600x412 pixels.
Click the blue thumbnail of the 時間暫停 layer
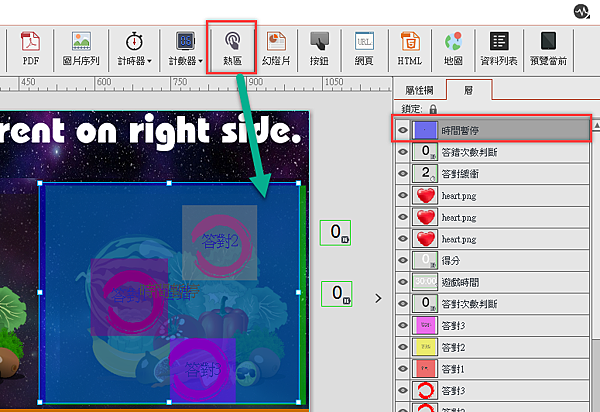click(425, 130)
